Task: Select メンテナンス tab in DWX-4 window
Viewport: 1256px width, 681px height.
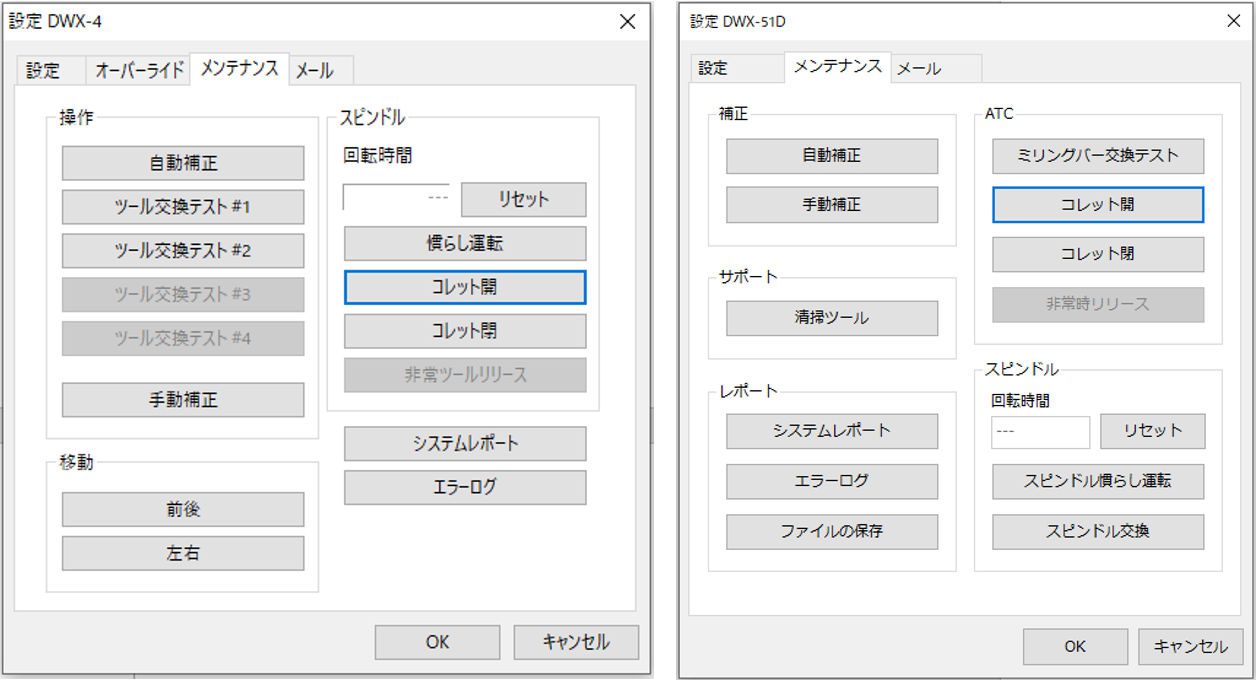Action: pyautogui.click(x=240, y=68)
